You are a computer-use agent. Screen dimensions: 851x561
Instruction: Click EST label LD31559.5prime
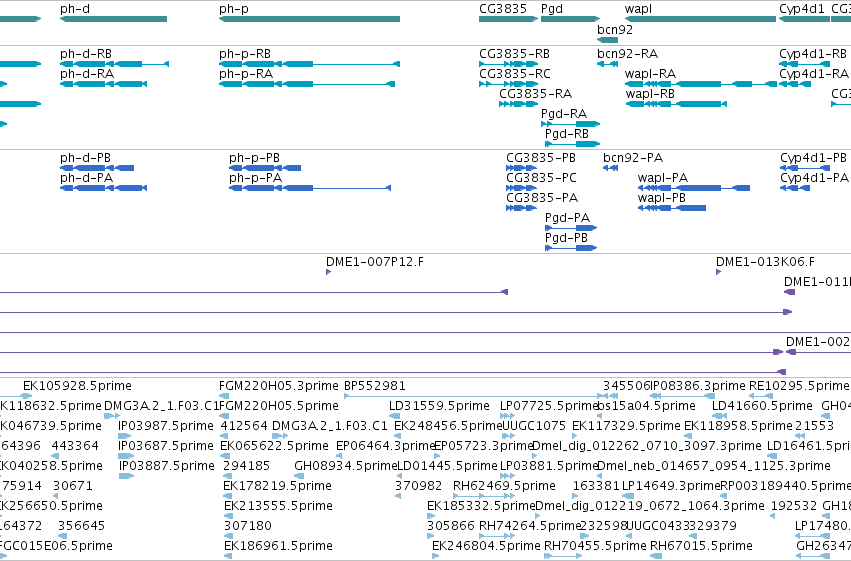click(439, 406)
